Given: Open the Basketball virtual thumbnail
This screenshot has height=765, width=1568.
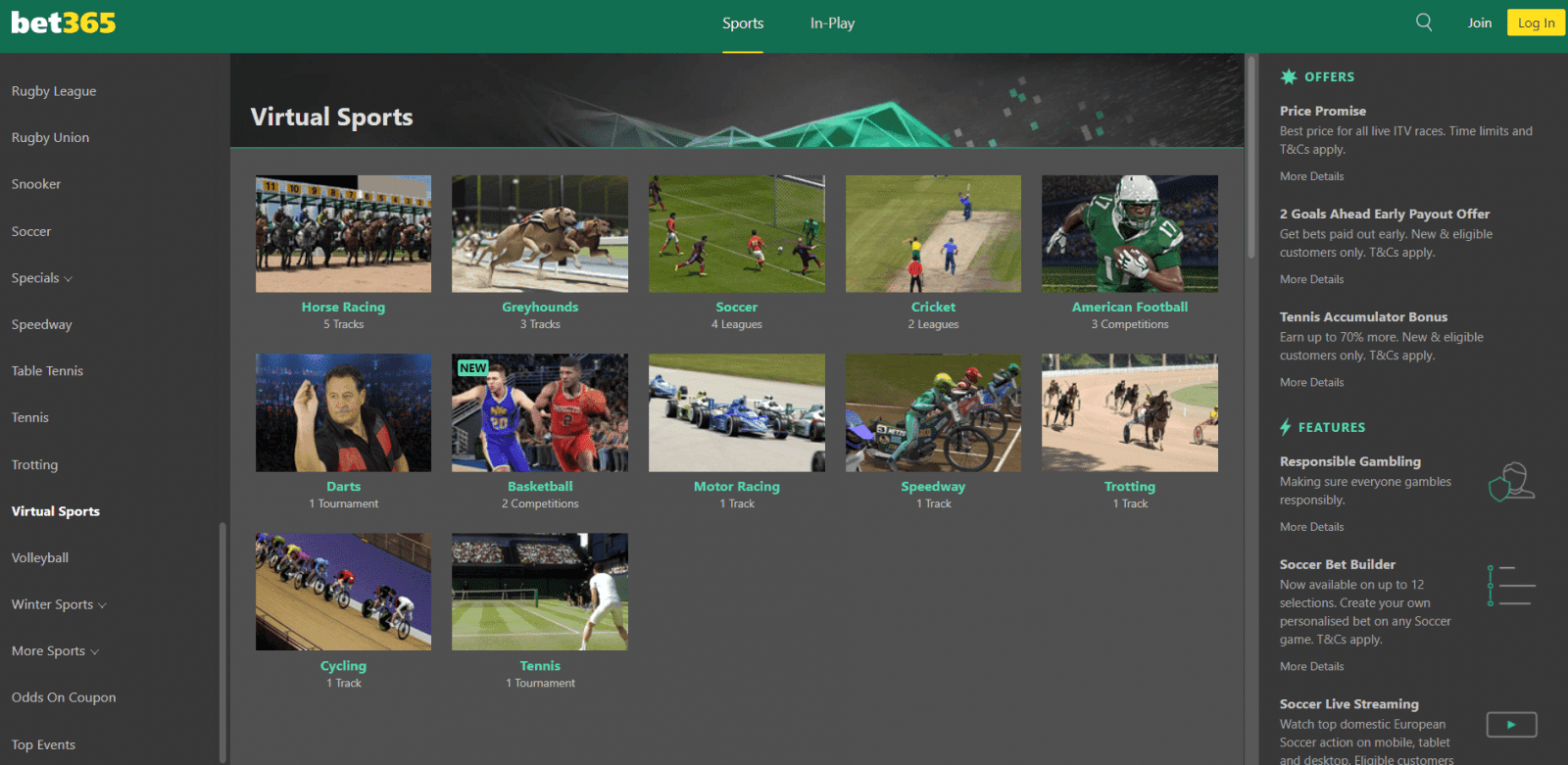Looking at the screenshot, I should pos(540,412).
